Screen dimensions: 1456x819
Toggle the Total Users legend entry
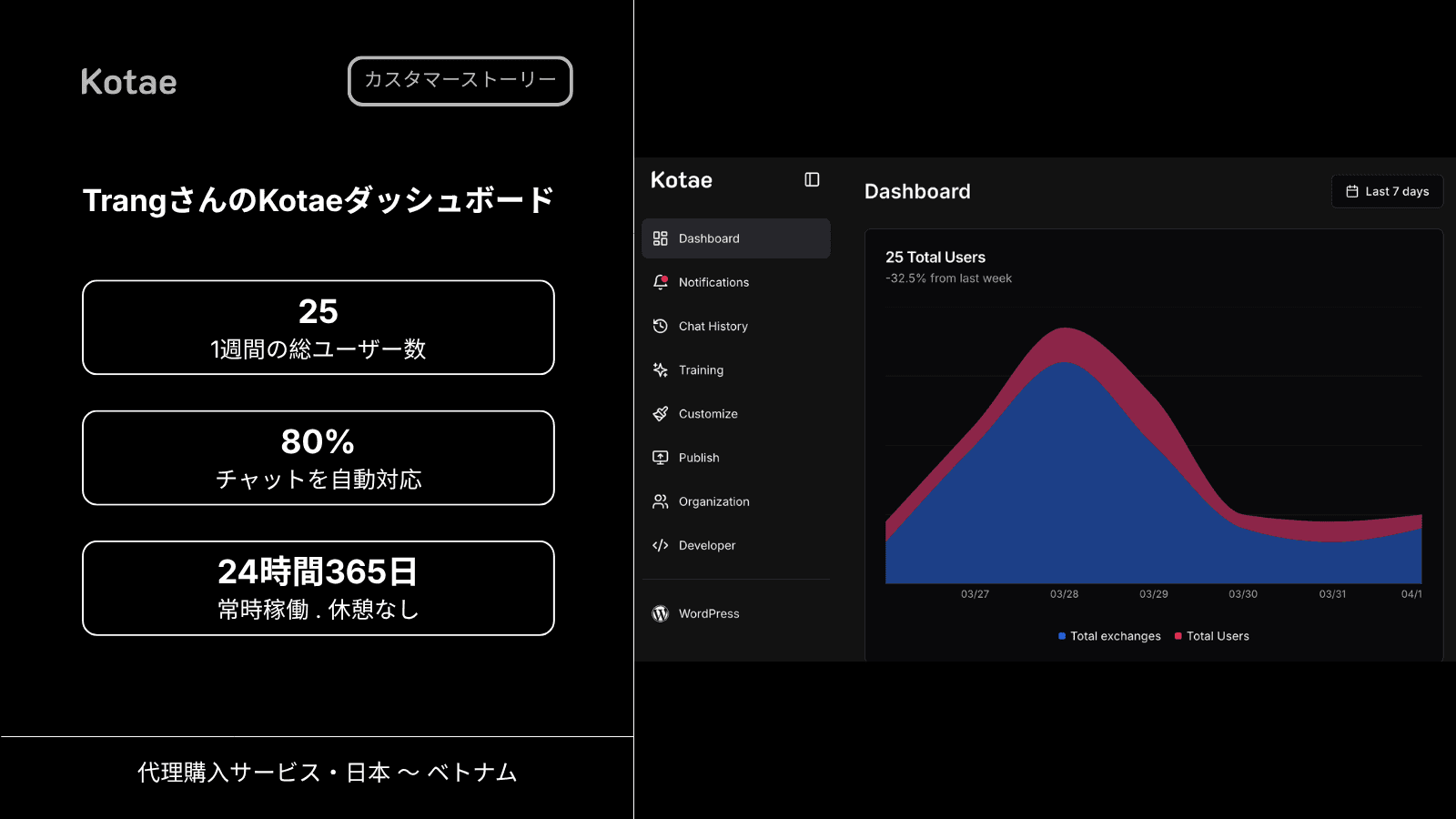[1212, 636]
